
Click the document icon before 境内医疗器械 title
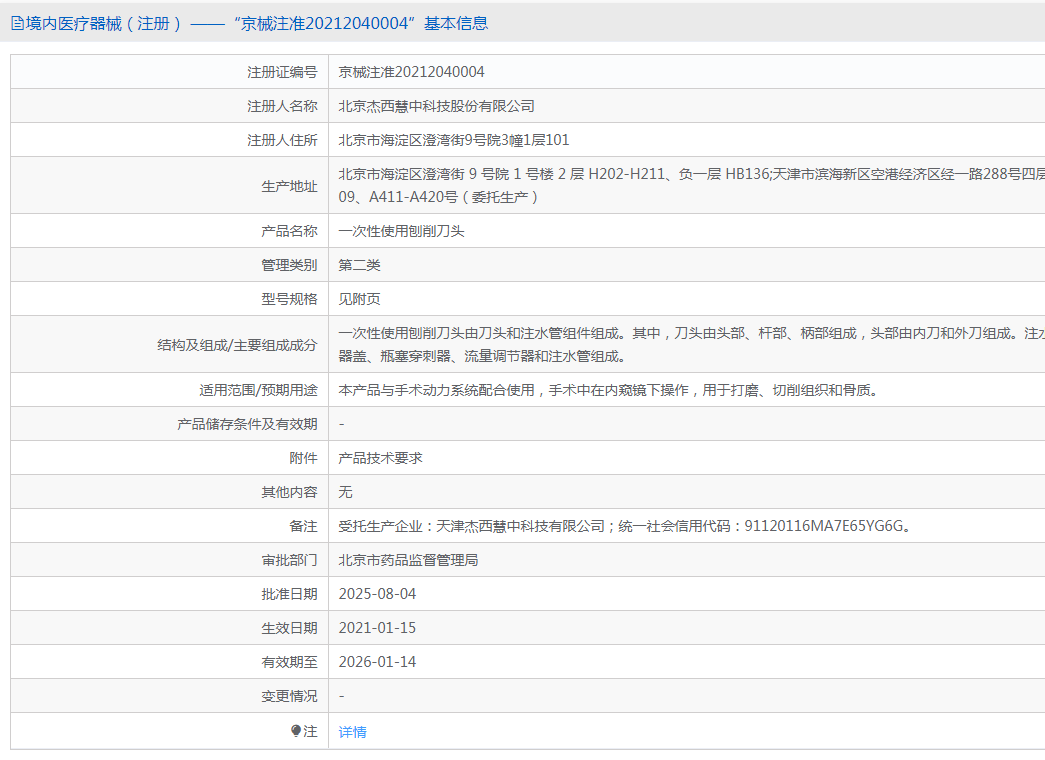click(17, 23)
